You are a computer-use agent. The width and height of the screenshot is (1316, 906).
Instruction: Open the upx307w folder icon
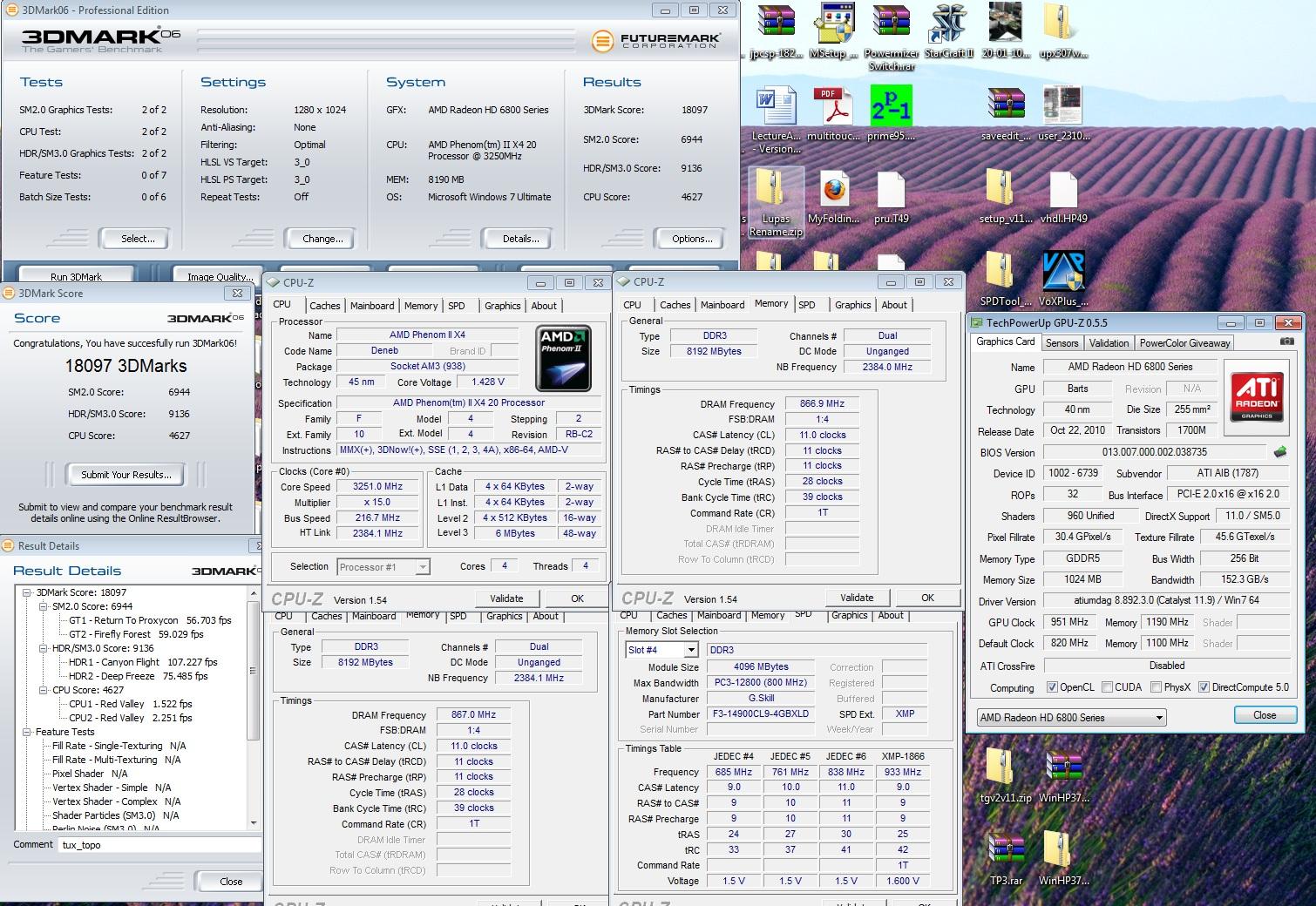[1063, 31]
